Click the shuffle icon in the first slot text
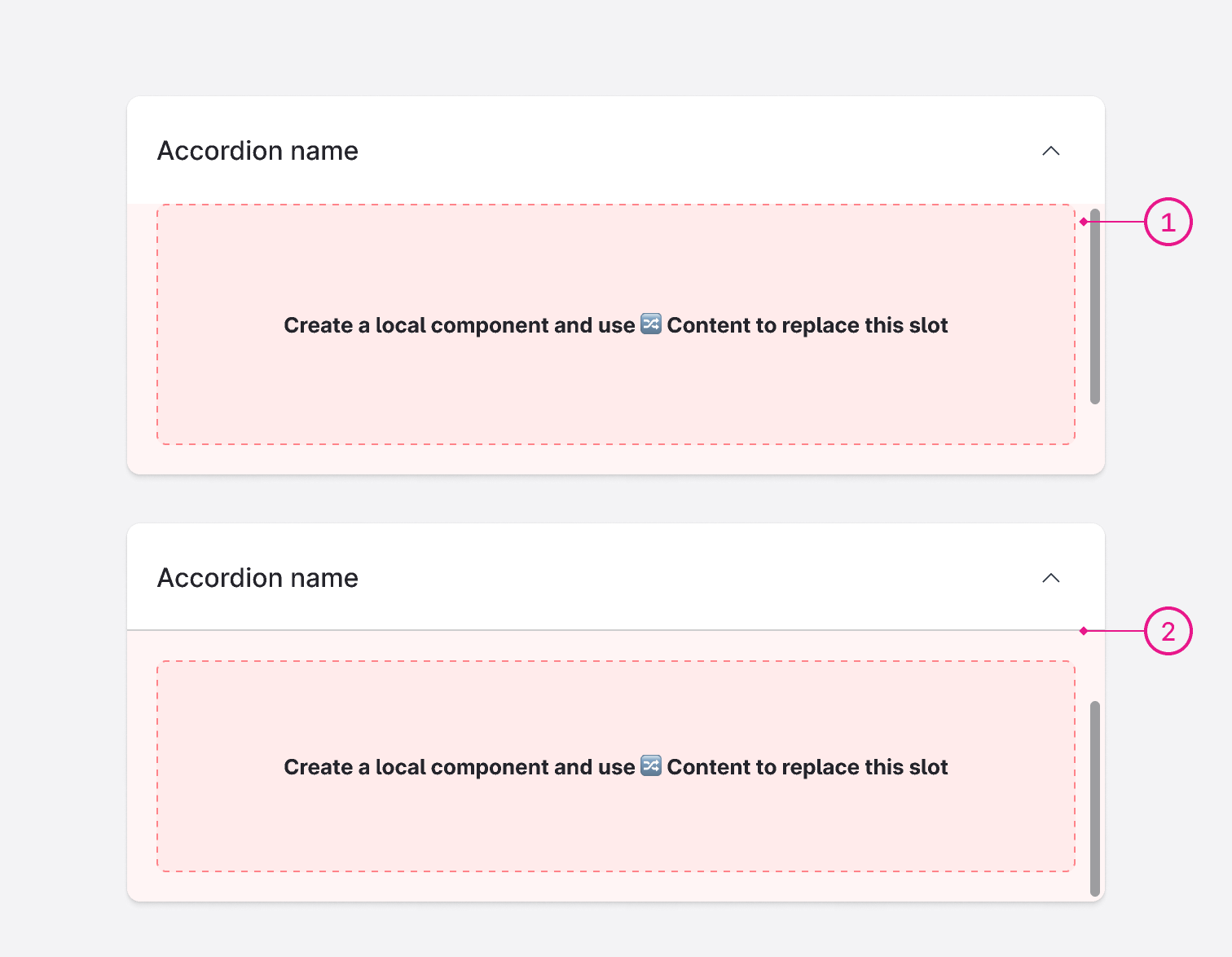Image resolution: width=1232 pixels, height=957 pixels. (x=649, y=324)
